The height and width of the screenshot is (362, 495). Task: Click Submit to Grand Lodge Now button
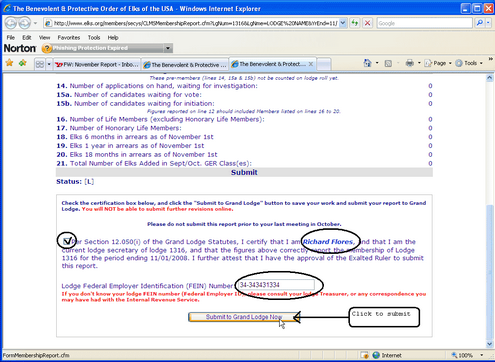pyautogui.click(x=244, y=317)
